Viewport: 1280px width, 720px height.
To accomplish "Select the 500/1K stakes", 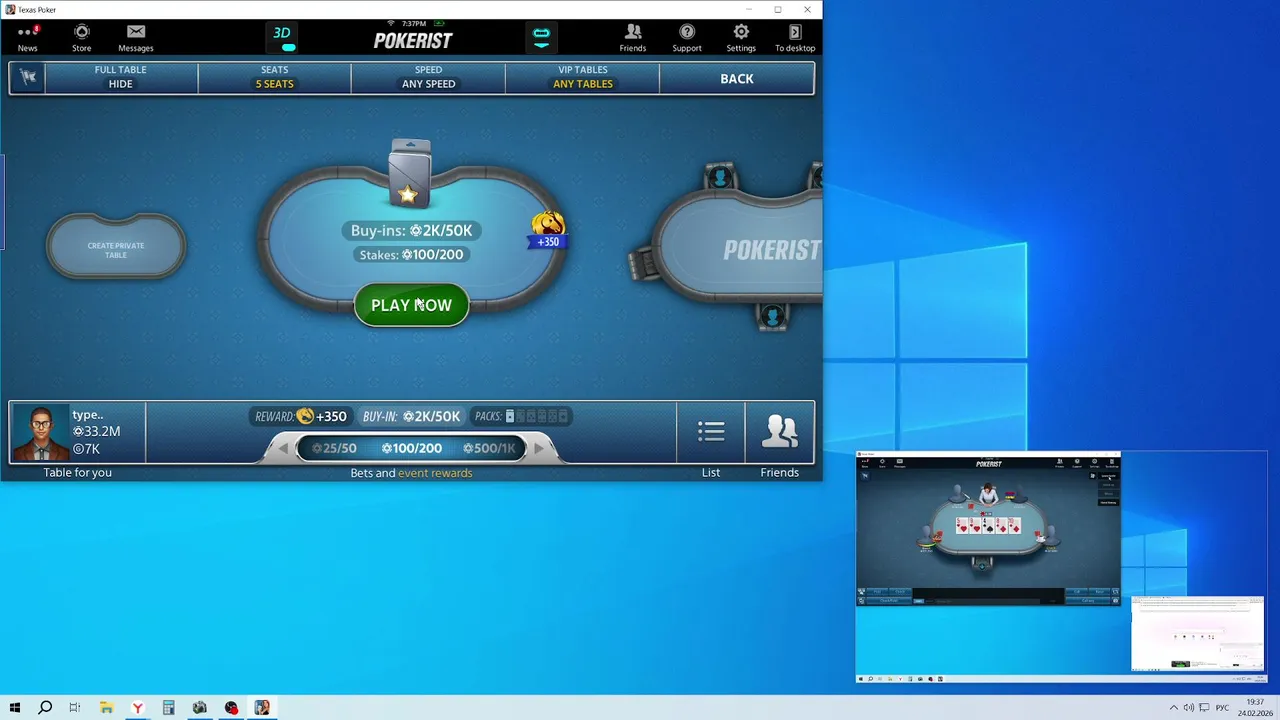I will pos(488,448).
